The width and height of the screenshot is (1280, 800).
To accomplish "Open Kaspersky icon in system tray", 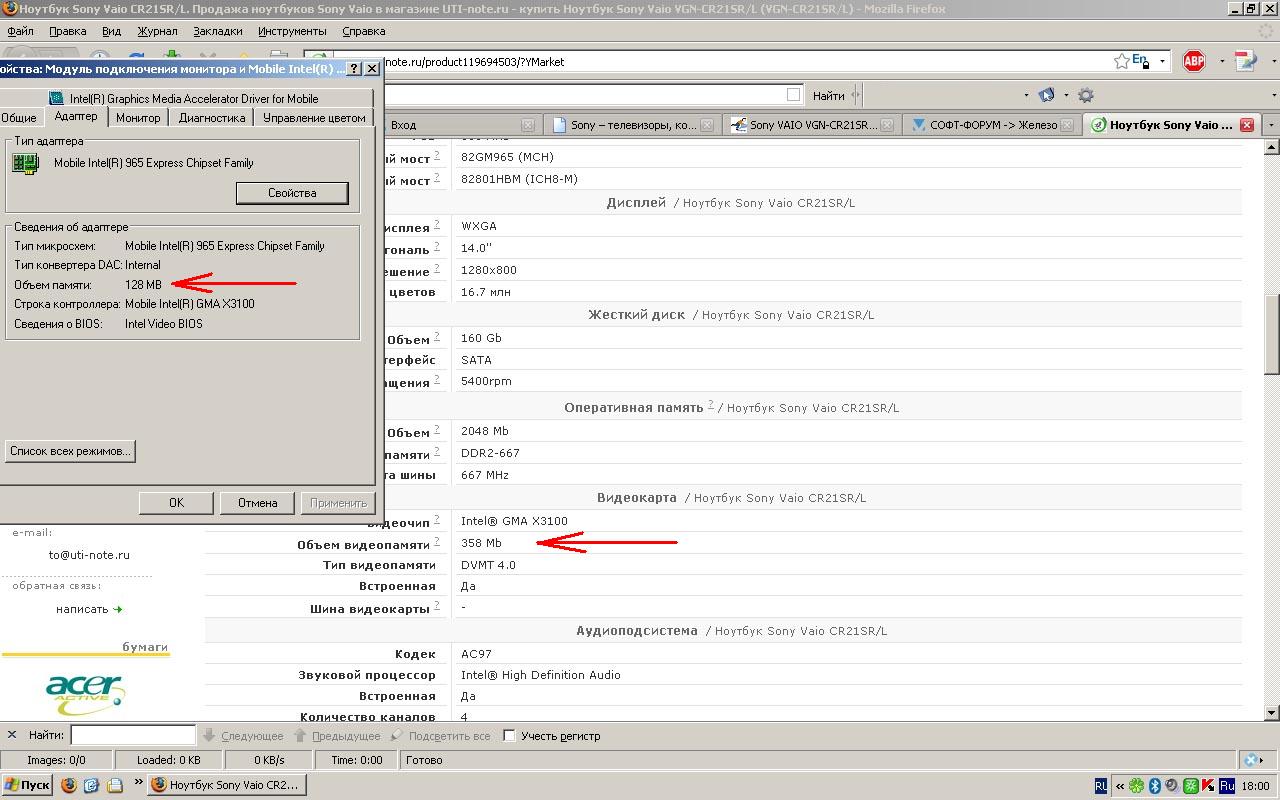I will pyautogui.click(x=1208, y=785).
